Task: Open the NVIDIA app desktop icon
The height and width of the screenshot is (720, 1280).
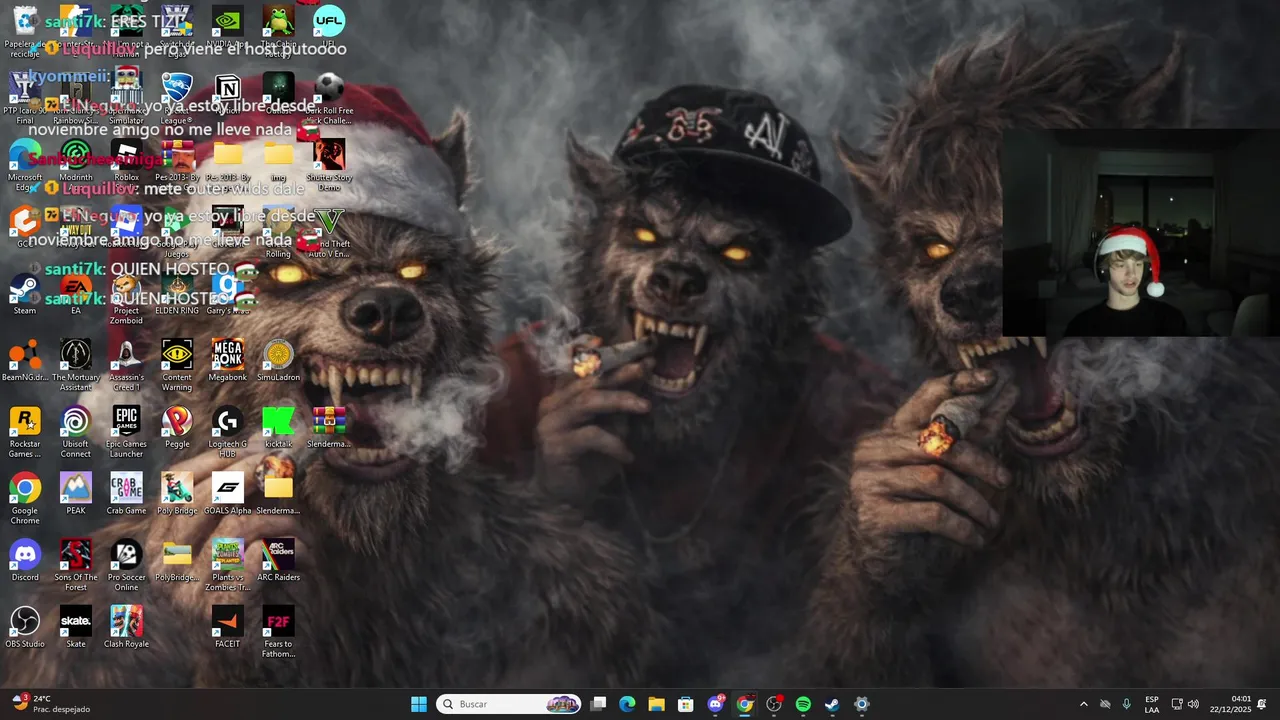Action: pyautogui.click(x=228, y=27)
